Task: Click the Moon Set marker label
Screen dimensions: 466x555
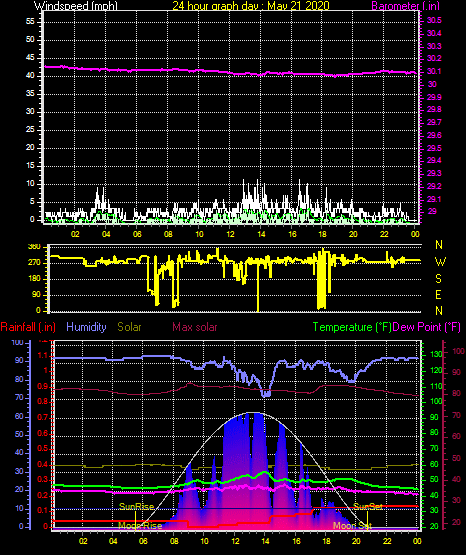Action: coord(352,526)
